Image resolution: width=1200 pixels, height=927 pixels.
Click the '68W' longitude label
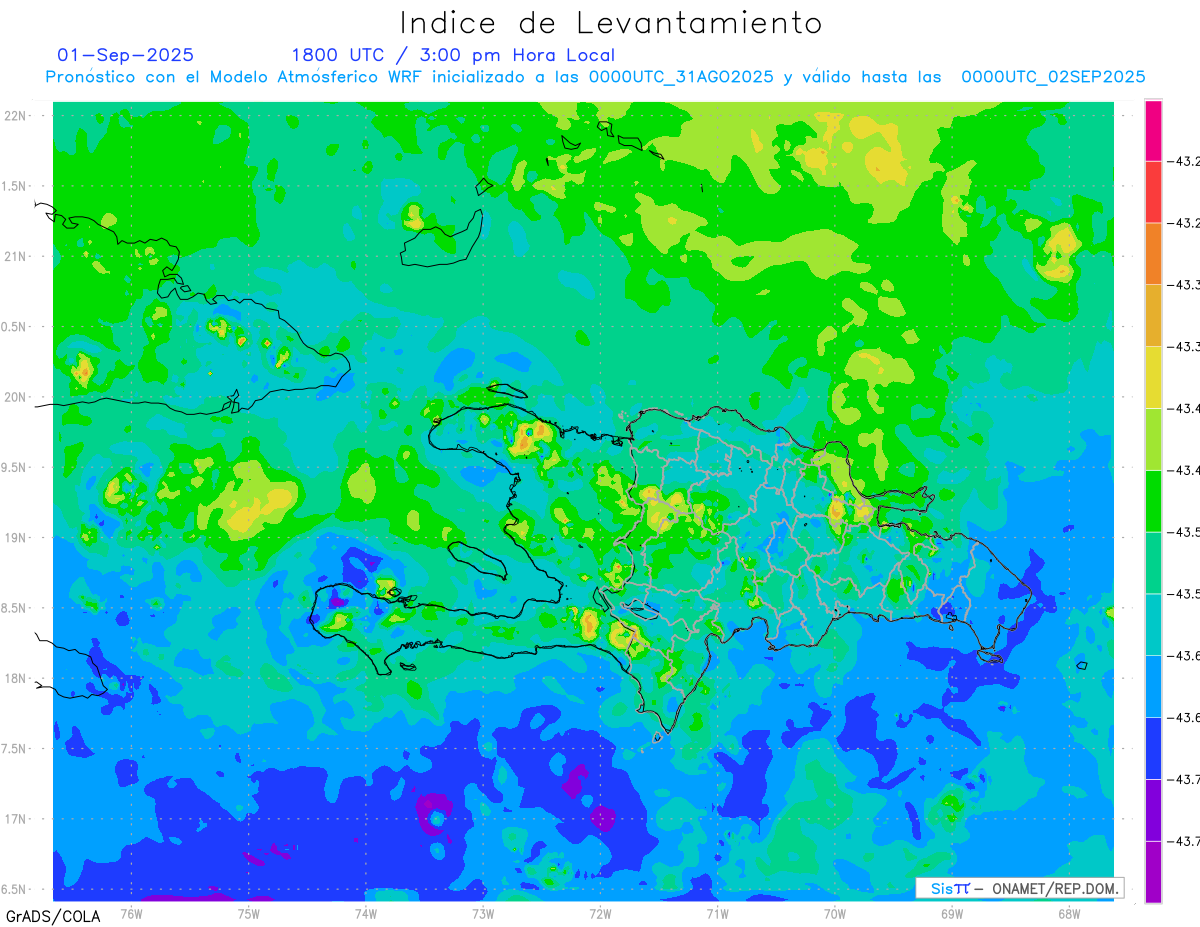pos(1068,914)
